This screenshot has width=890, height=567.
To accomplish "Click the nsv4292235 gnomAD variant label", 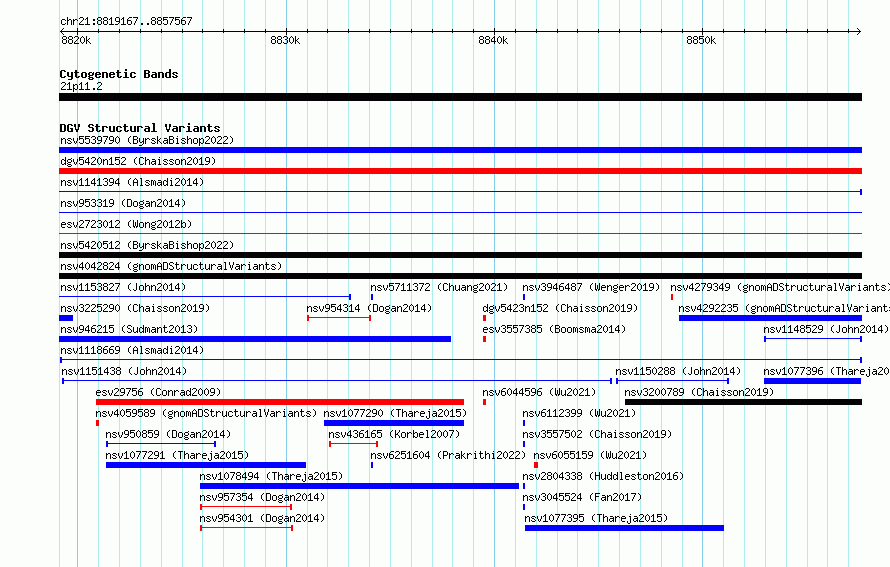I will 784,308.
